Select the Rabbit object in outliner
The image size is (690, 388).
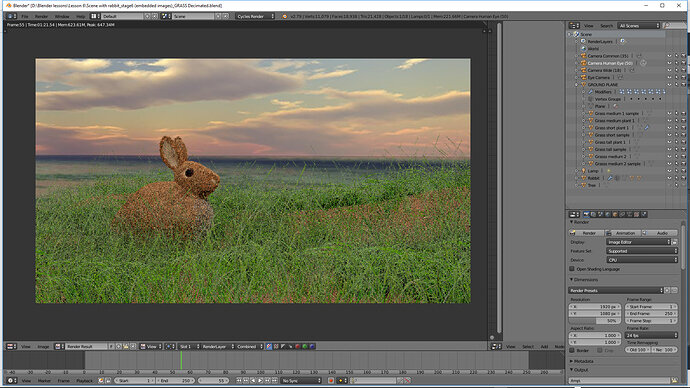pyautogui.click(x=594, y=178)
